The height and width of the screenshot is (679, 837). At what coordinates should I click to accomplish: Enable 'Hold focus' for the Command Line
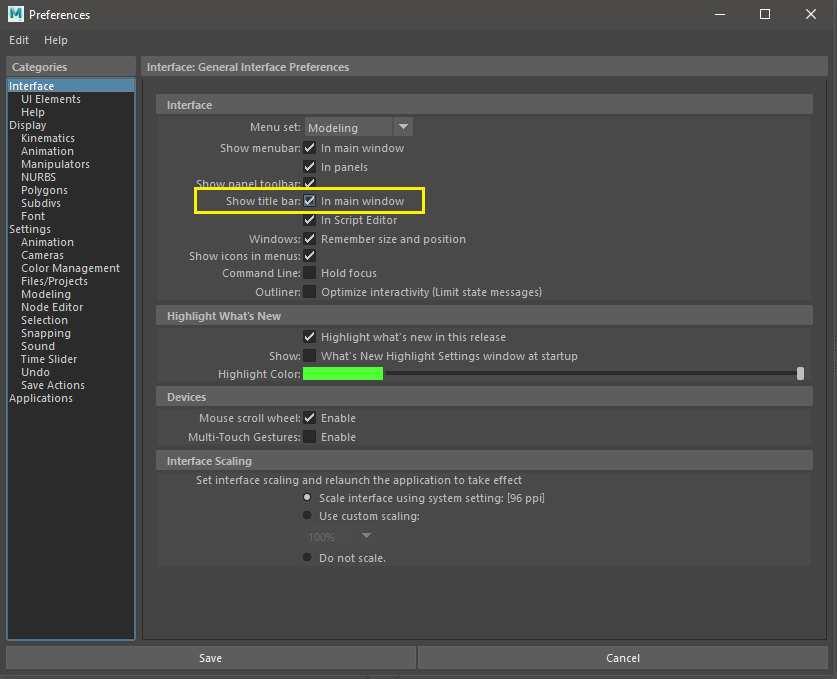click(x=311, y=272)
